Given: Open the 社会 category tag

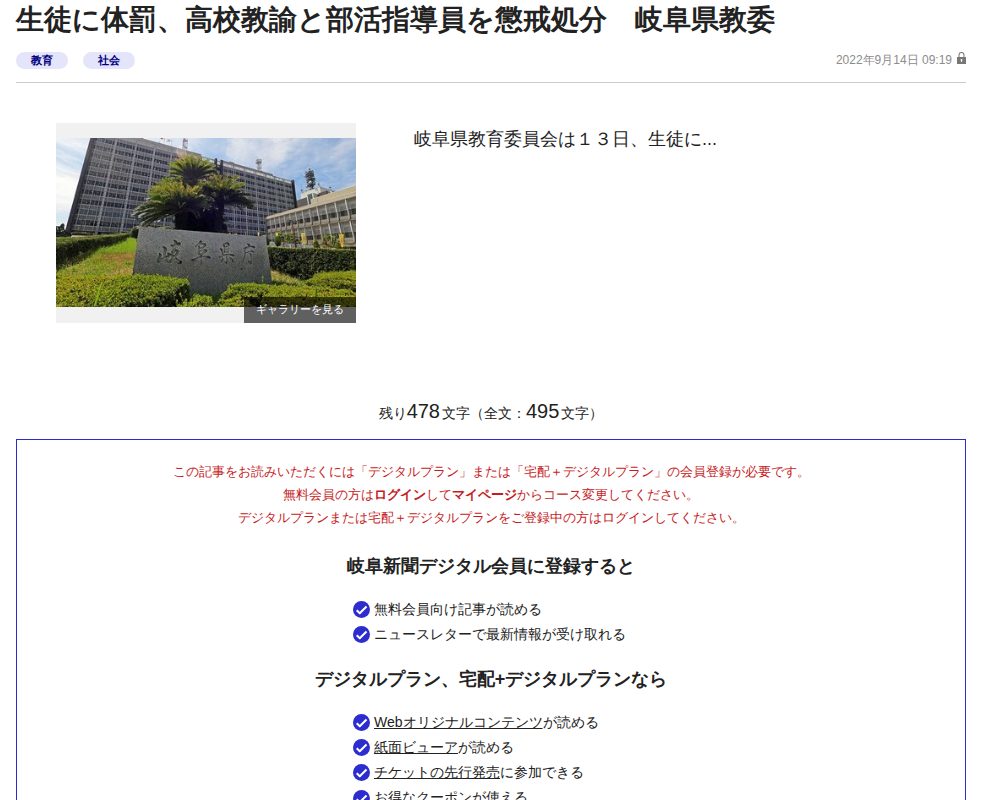Looking at the screenshot, I should click(x=108, y=60).
